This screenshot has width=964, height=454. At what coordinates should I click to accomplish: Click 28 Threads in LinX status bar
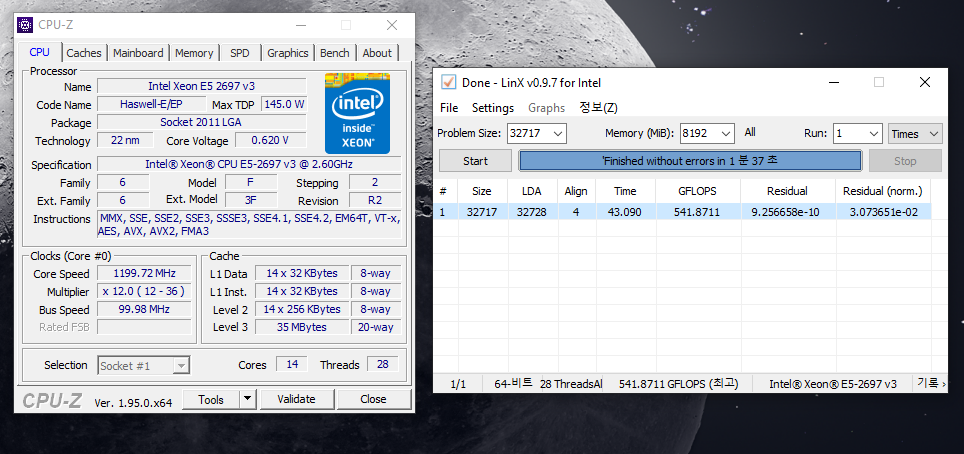pos(571,384)
